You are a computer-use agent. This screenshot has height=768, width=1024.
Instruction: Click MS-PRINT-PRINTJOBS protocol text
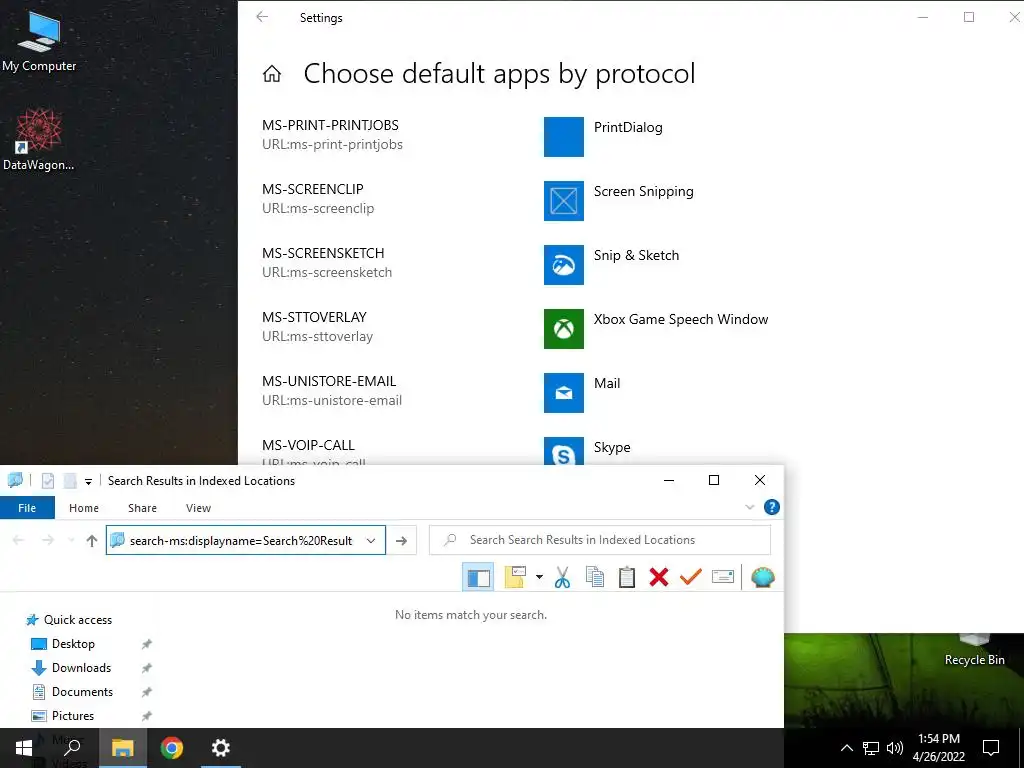330,125
